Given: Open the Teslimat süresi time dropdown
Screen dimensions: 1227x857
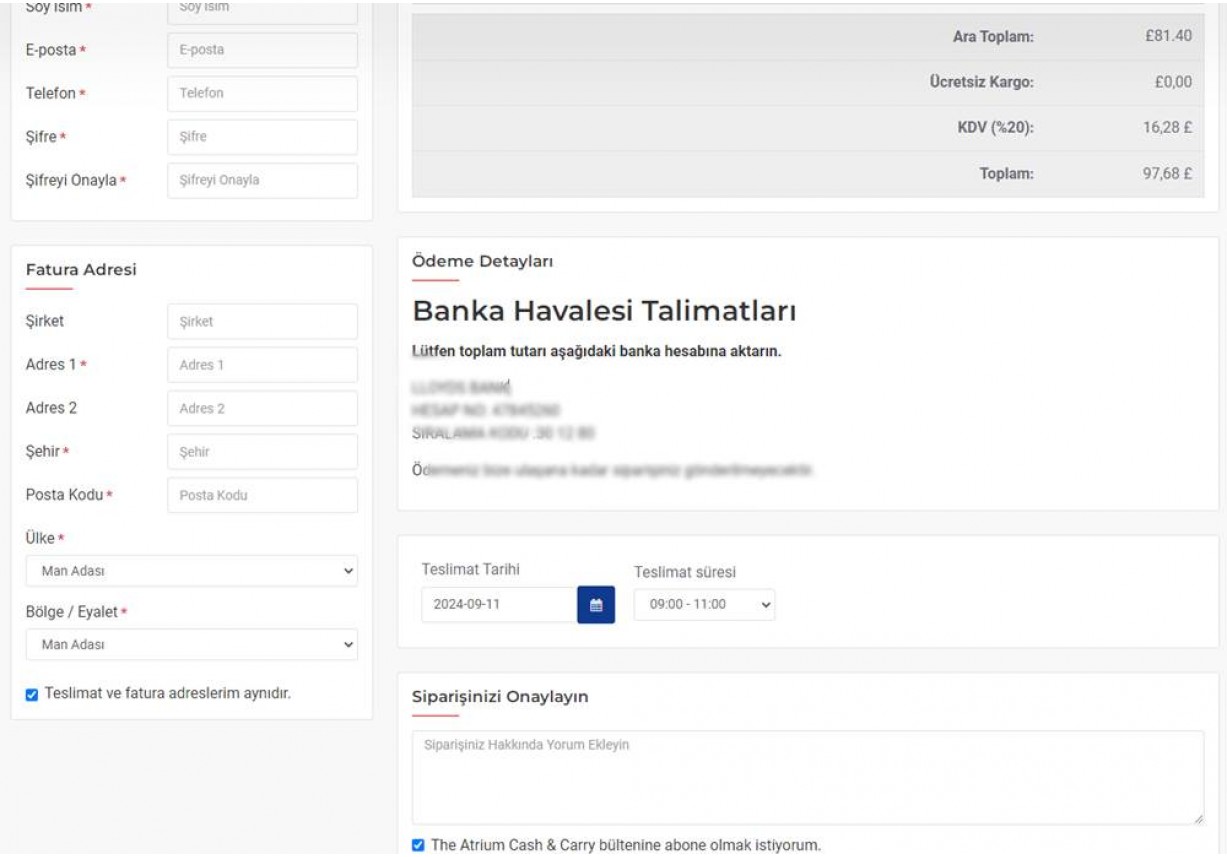Looking at the screenshot, I should point(704,605).
